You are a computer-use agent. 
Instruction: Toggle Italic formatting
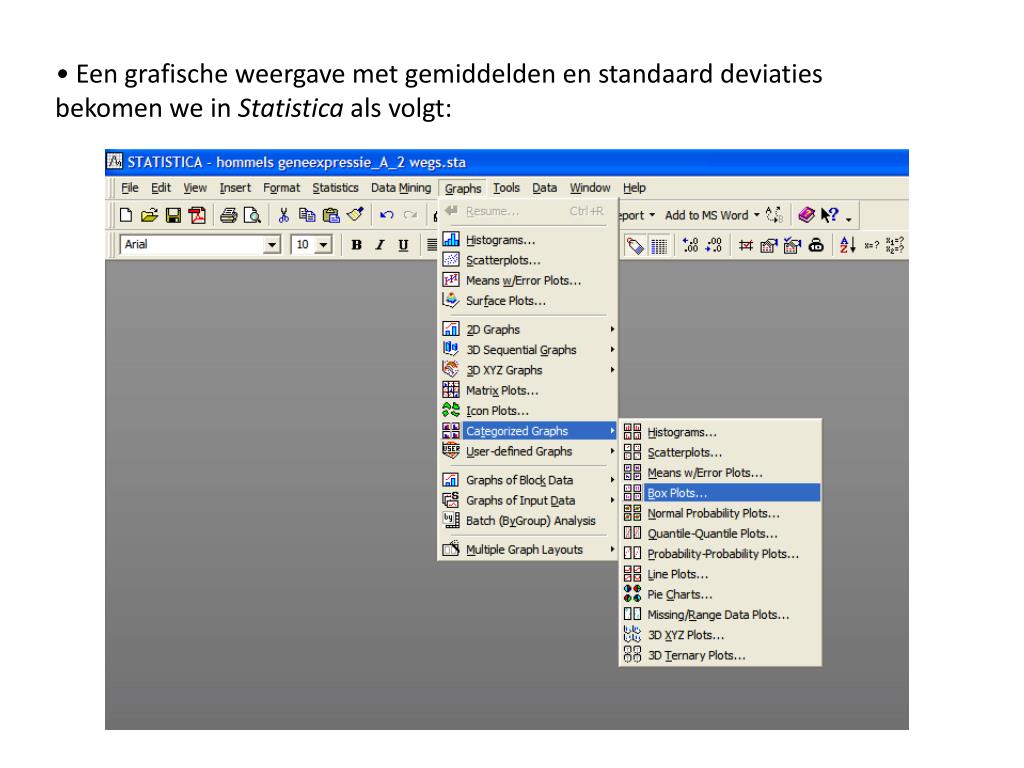[x=379, y=245]
